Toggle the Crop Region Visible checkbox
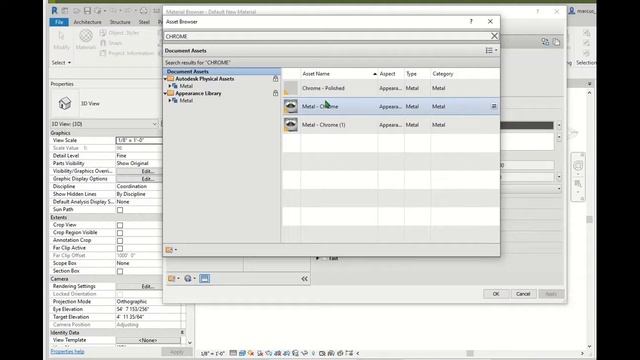Viewport: 640px width, 360px height. 120,233
